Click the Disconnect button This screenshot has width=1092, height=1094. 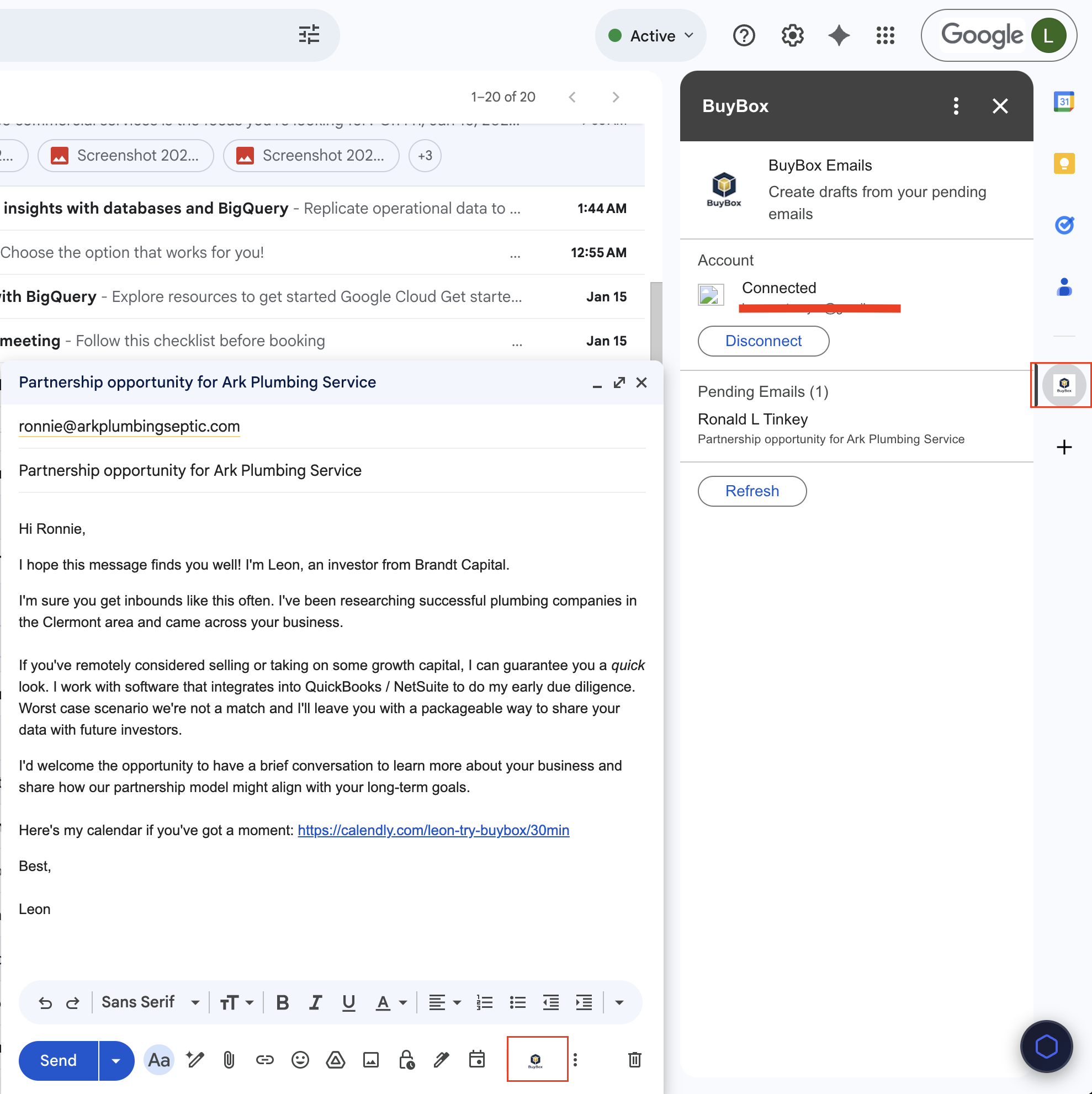[x=763, y=341]
